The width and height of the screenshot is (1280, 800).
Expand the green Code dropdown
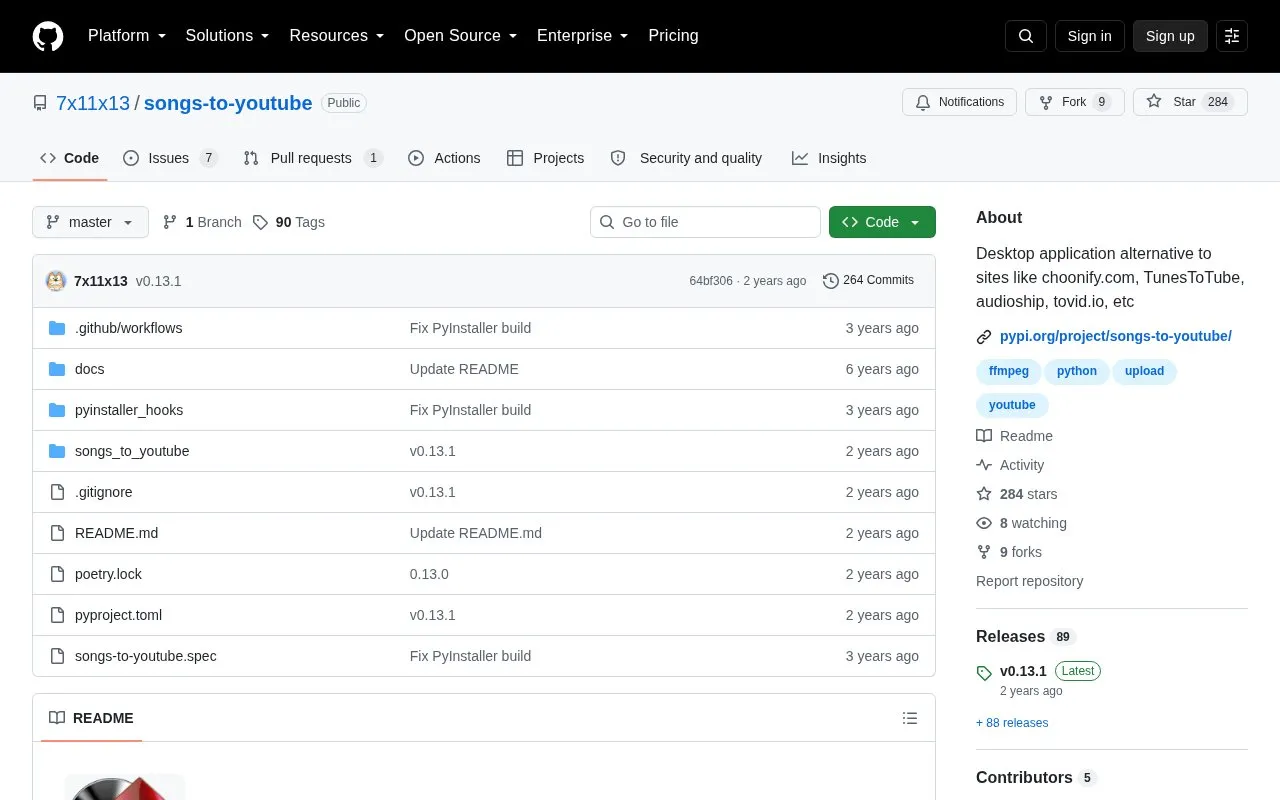coord(882,222)
